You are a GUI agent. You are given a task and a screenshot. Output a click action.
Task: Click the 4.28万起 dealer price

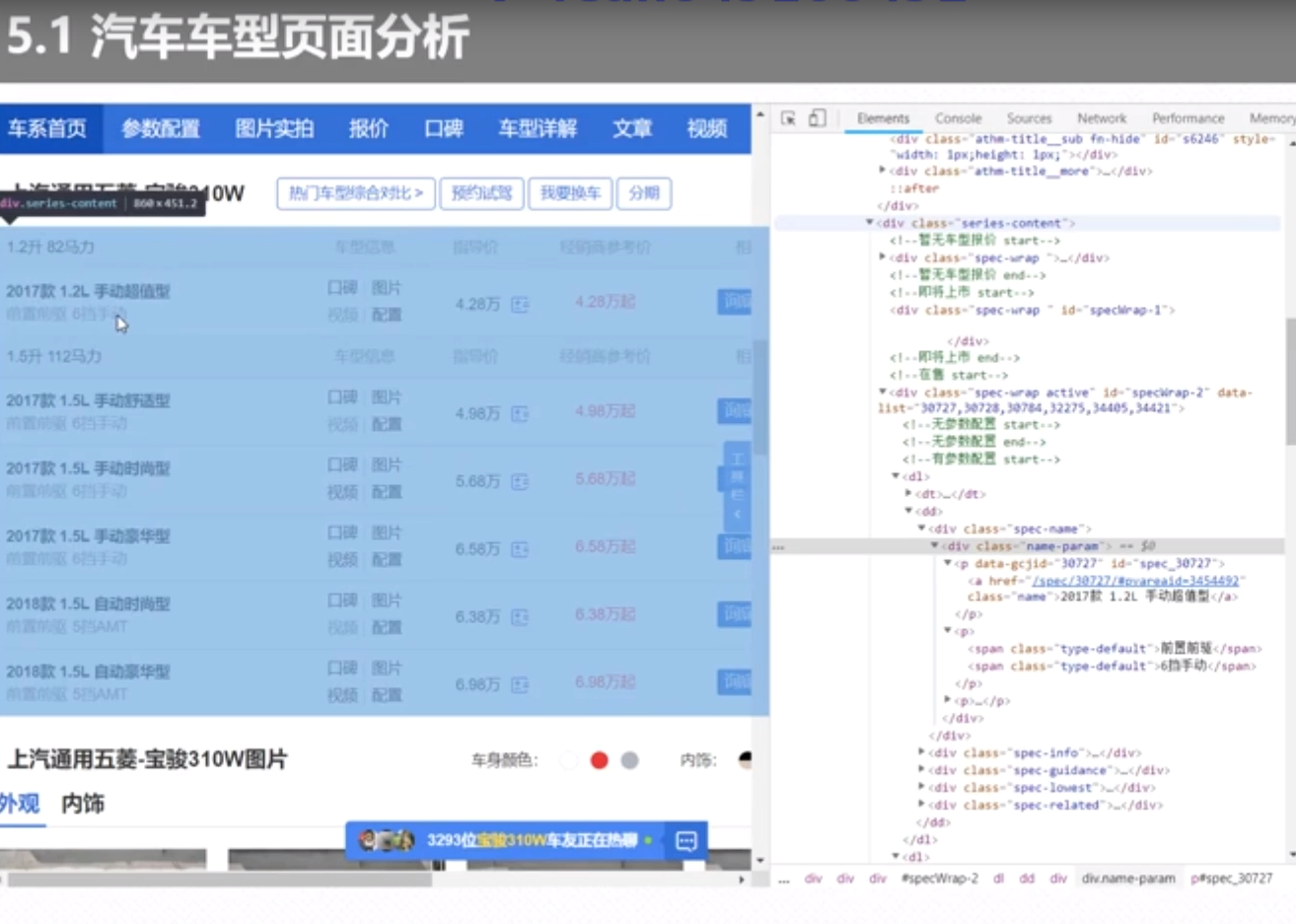606,302
